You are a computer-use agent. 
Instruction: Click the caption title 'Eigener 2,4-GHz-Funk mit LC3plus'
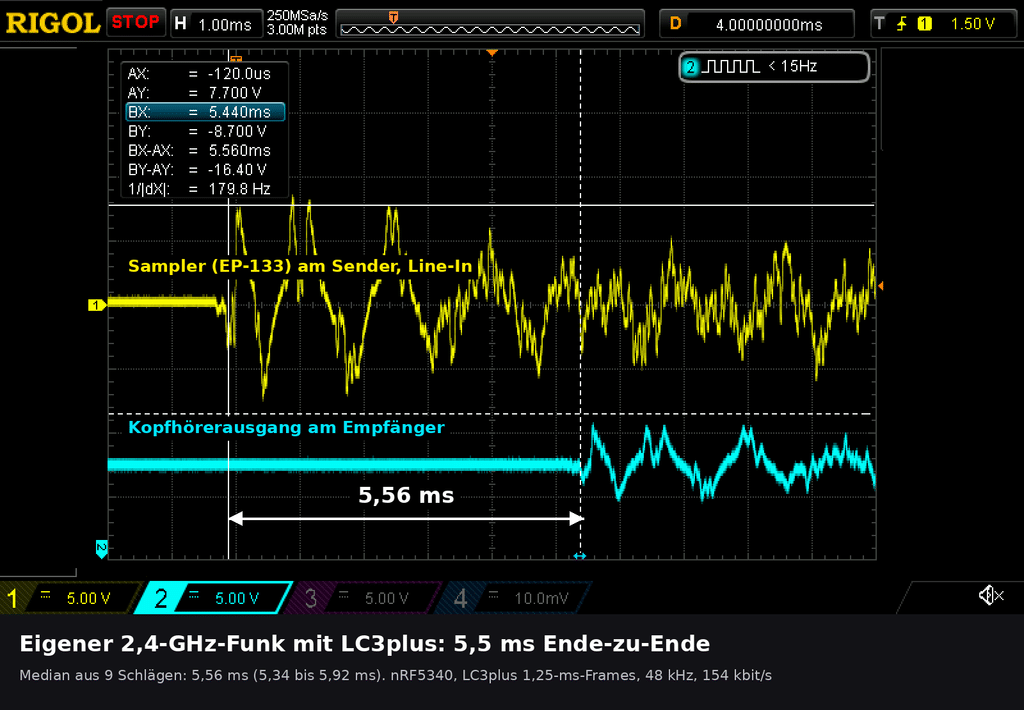pyautogui.click(x=232, y=644)
